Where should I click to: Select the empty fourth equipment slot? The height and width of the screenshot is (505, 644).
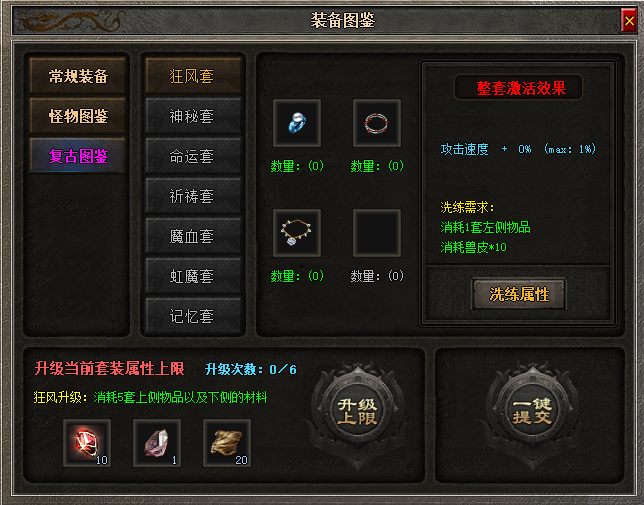377,233
